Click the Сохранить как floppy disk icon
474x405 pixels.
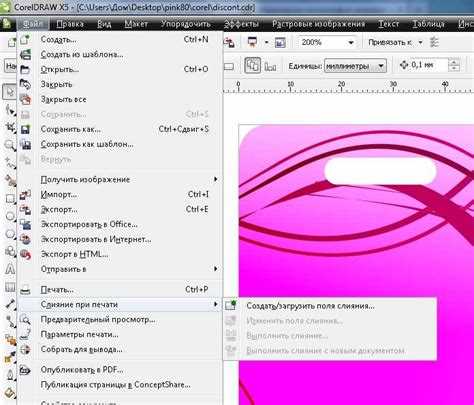[25, 129]
